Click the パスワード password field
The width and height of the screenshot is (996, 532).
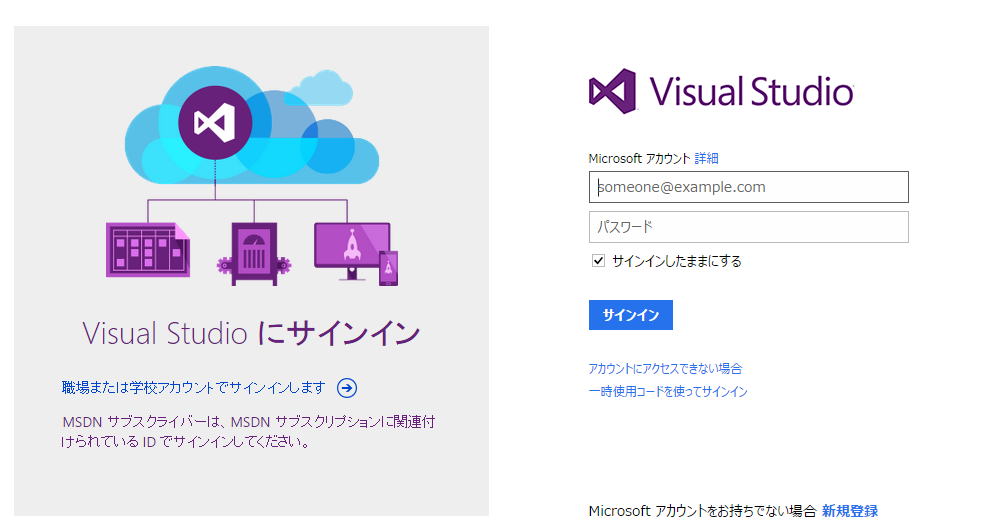click(x=748, y=227)
